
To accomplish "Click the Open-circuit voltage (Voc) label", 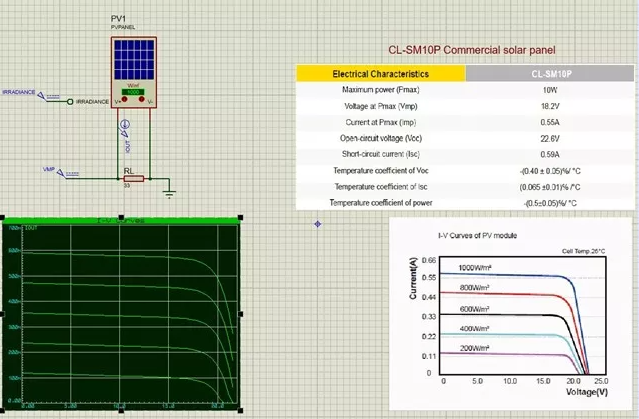I will [x=381, y=138].
